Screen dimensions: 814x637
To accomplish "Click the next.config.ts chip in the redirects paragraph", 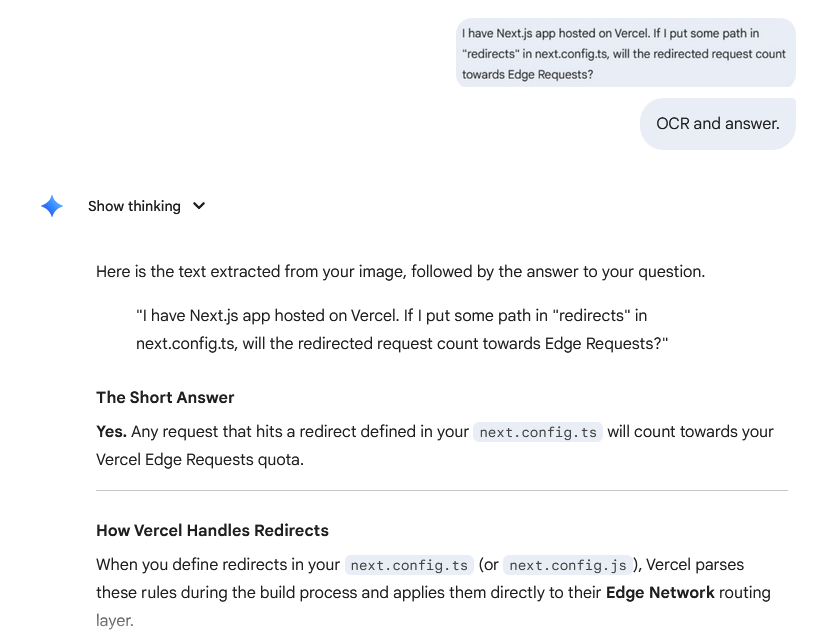I will [409, 566].
